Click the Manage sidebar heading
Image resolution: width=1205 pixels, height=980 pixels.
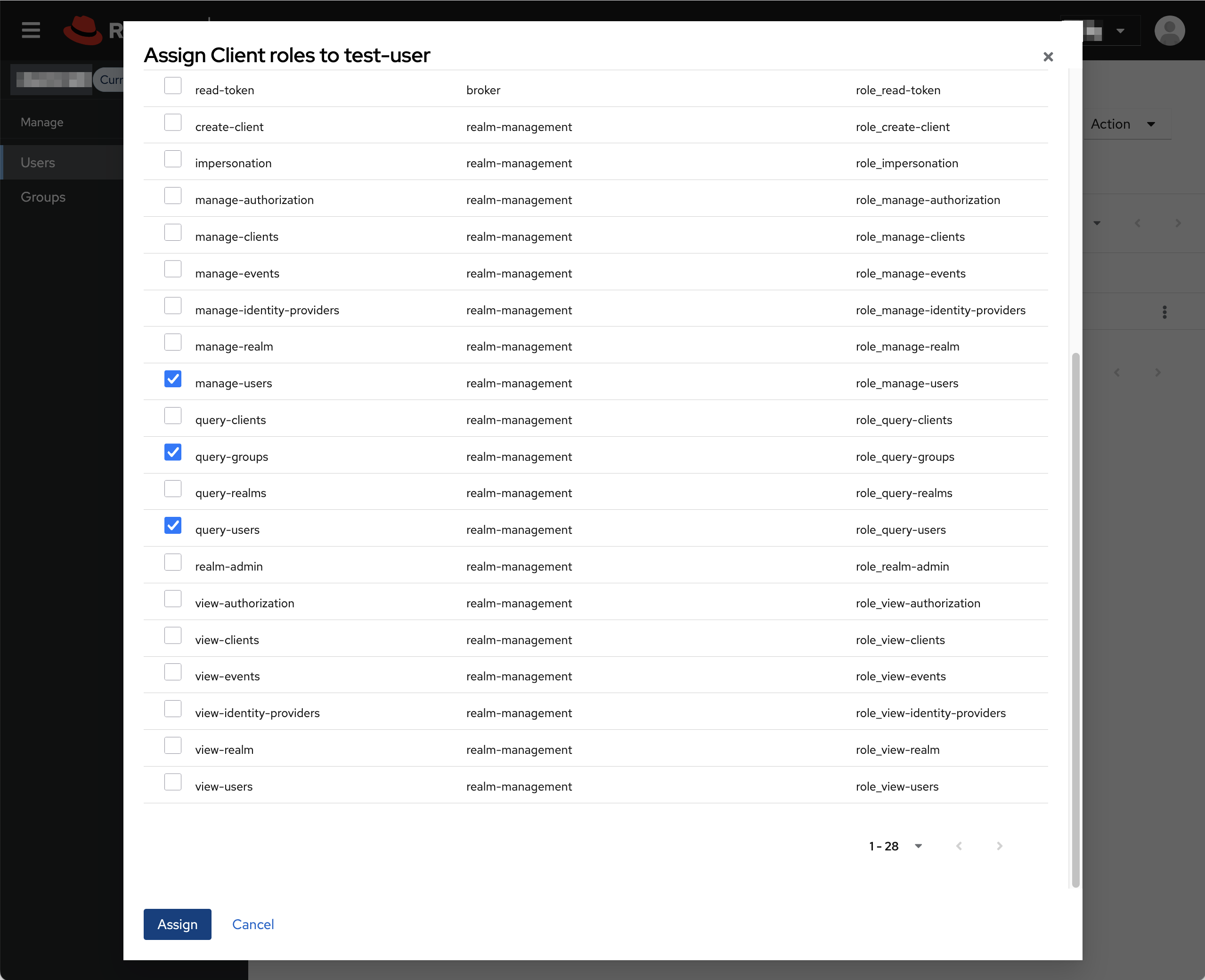42,122
